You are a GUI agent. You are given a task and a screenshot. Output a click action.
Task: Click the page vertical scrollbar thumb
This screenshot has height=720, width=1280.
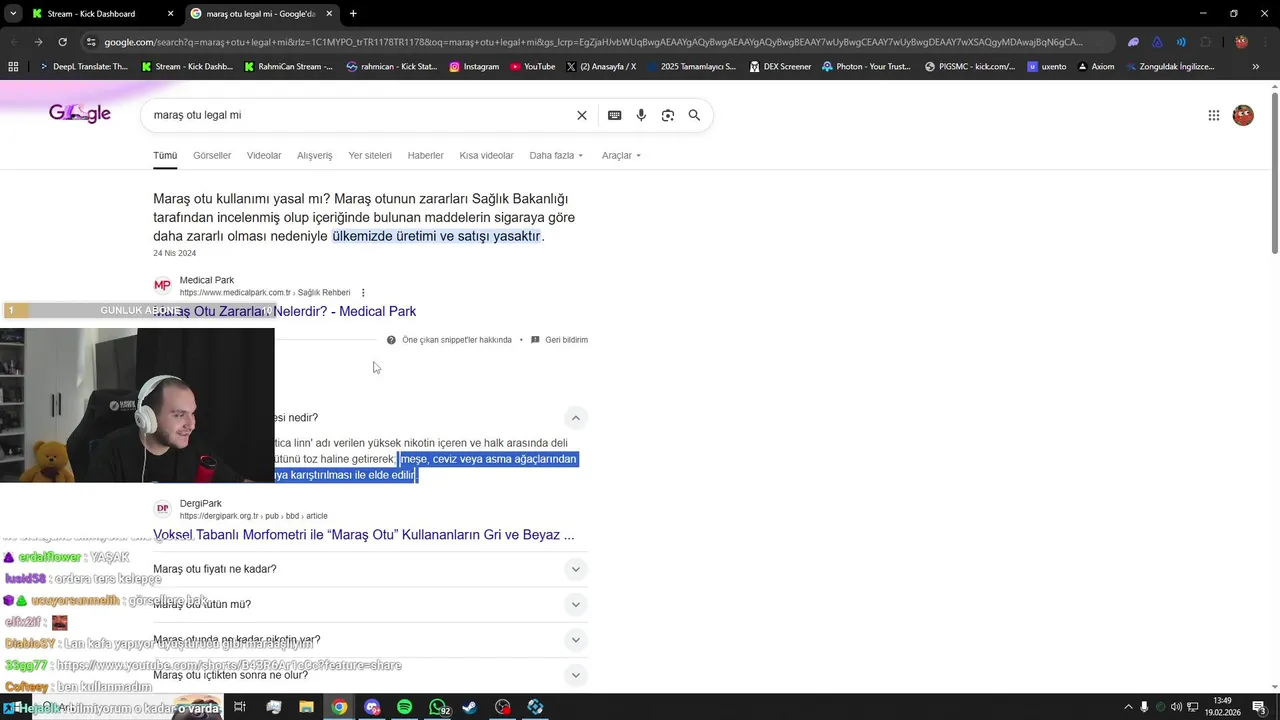pos(1275,172)
